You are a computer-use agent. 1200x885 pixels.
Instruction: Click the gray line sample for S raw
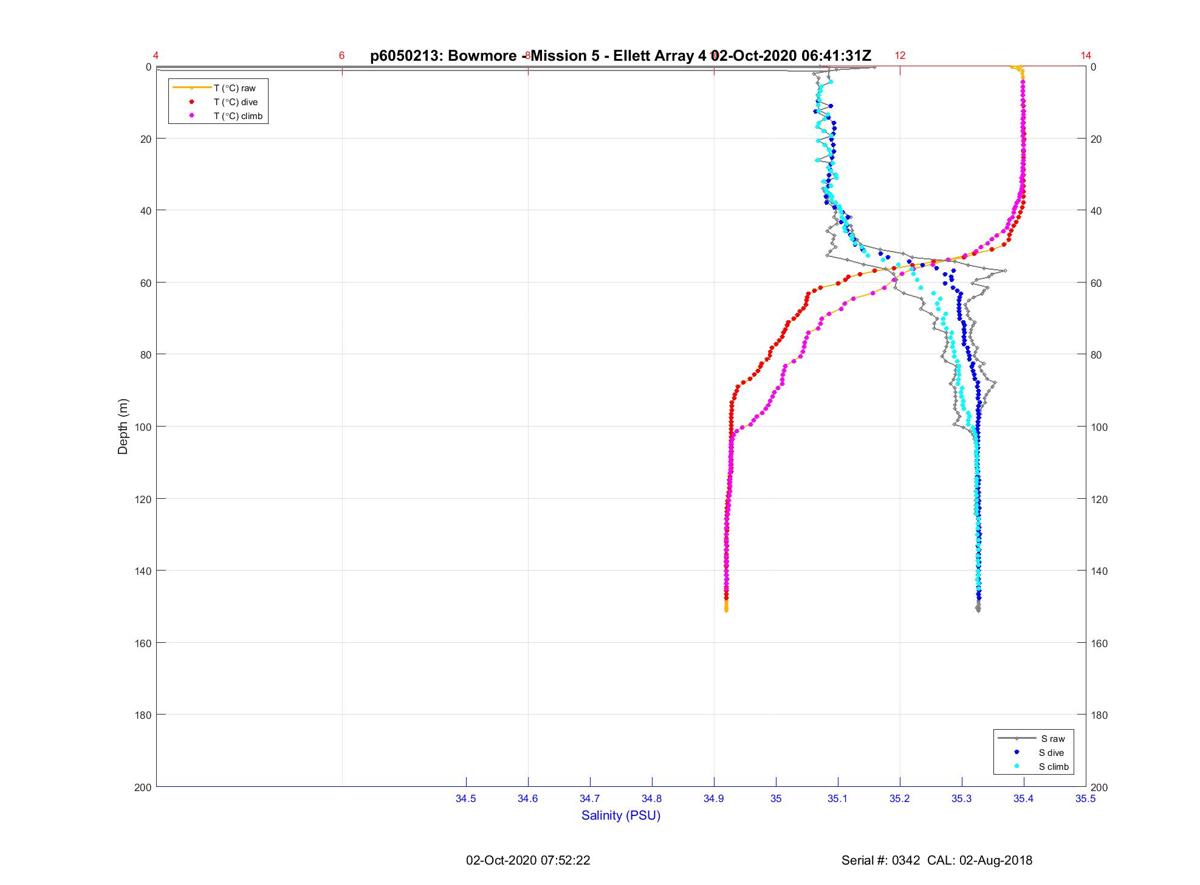[1017, 738]
